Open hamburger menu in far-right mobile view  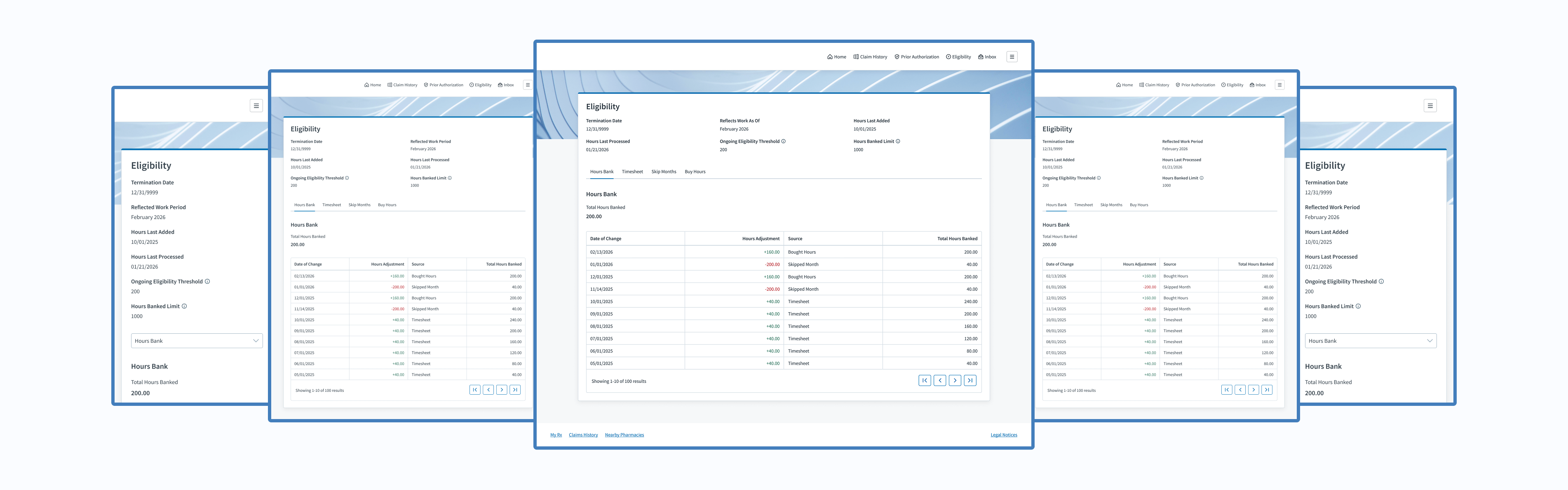1430,106
